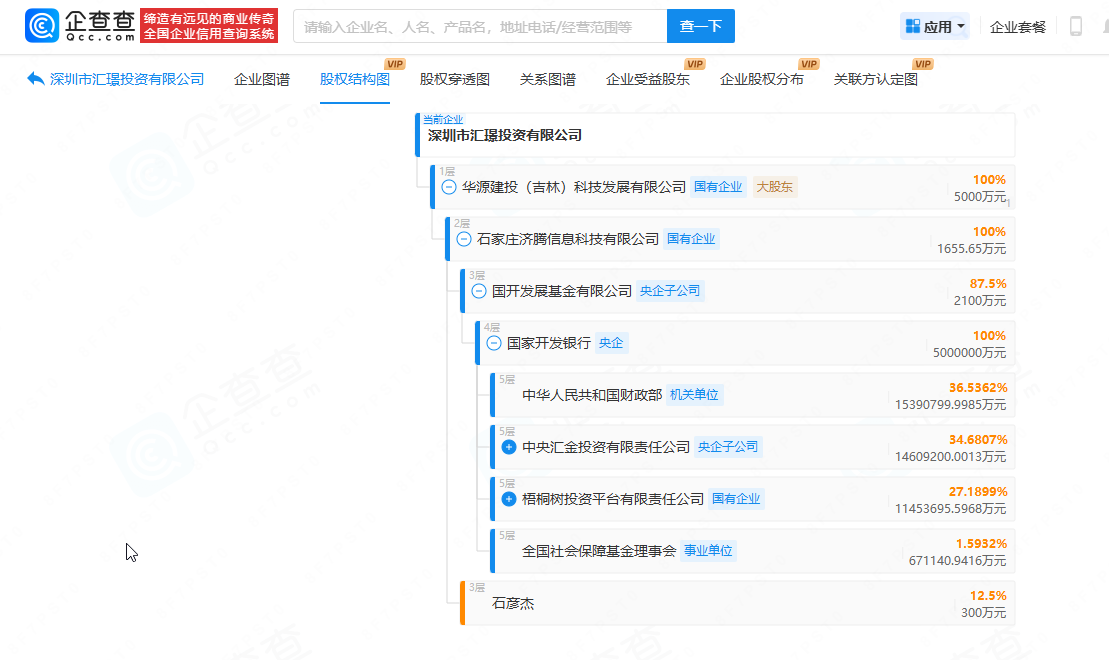This screenshot has height=660, width=1109.
Task: Collapse 国家开发银行 node
Action: click(x=494, y=343)
